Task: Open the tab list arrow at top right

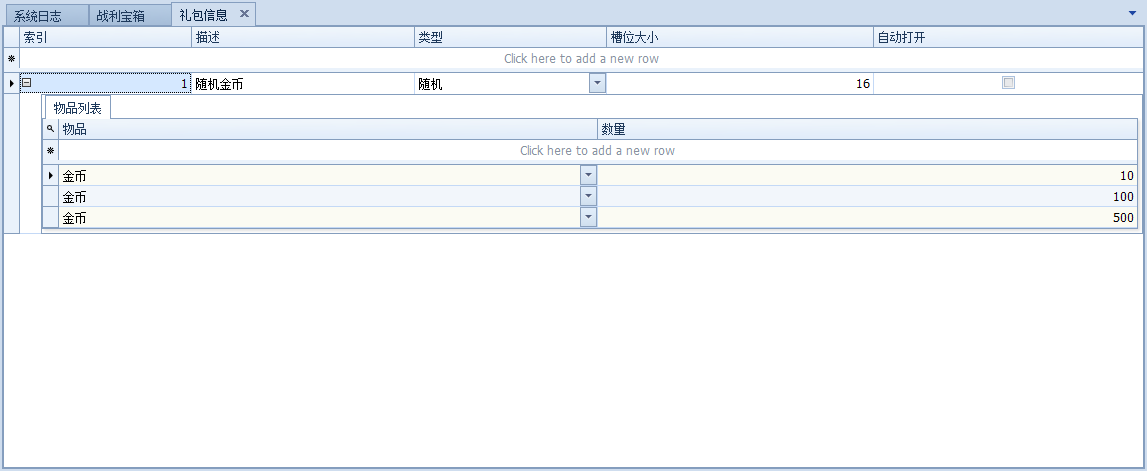Action: [x=1132, y=14]
